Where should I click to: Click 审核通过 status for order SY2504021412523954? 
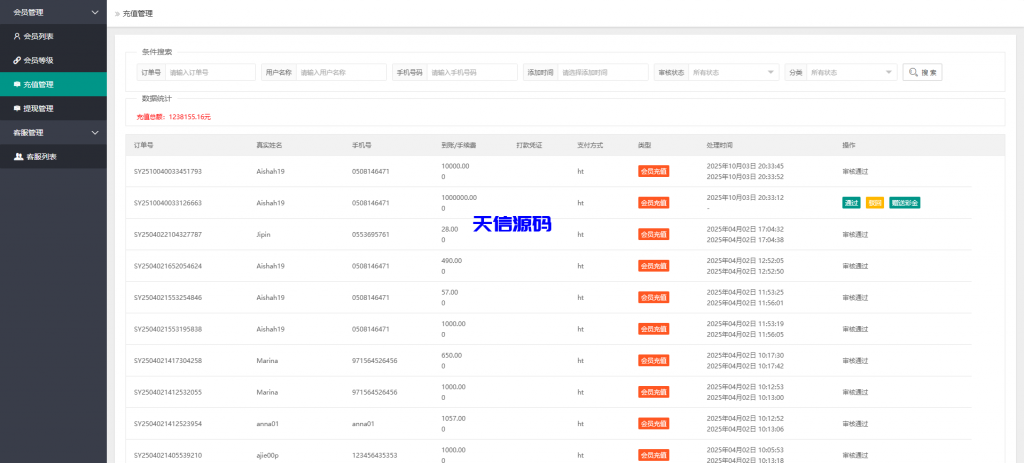pyautogui.click(x=856, y=424)
